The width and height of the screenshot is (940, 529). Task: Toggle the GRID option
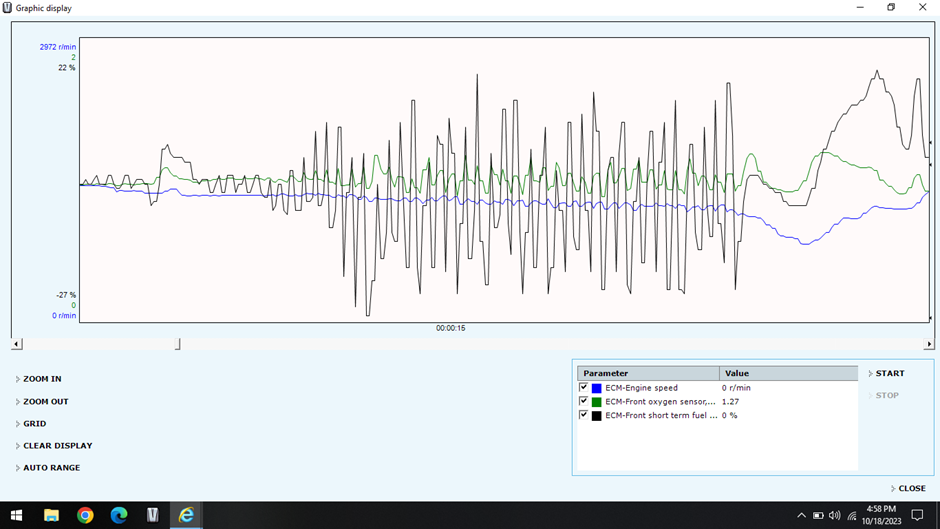click(34, 424)
